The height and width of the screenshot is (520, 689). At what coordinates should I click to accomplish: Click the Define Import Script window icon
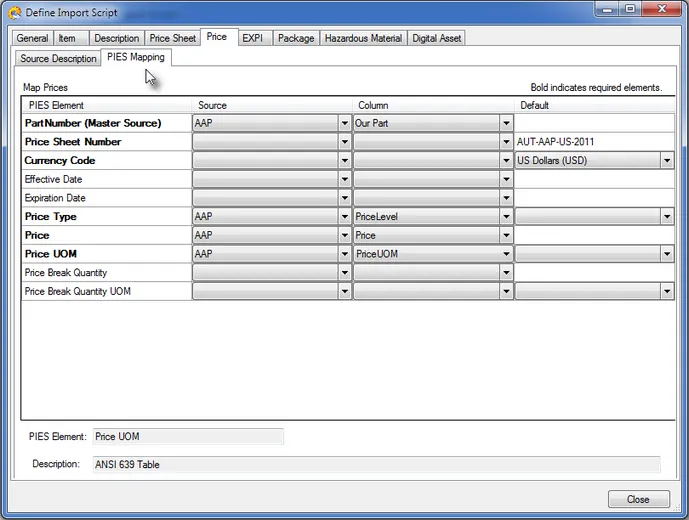(16, 12)
